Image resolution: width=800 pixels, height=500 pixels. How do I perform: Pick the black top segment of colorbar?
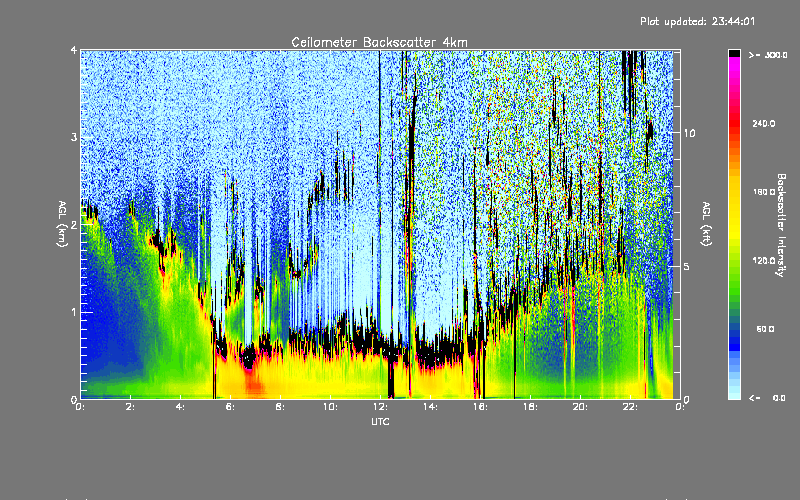coord(734,53)
